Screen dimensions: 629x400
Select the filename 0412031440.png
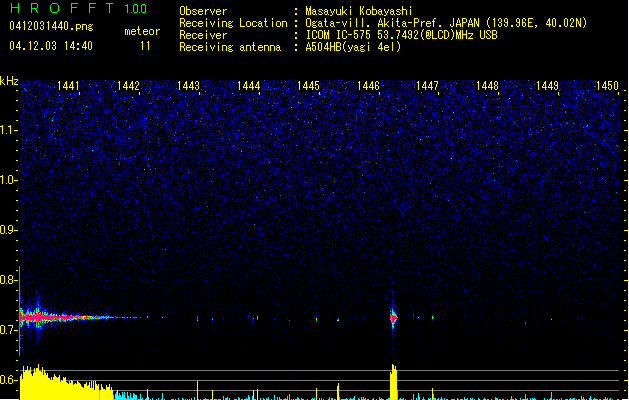[51, 26]
